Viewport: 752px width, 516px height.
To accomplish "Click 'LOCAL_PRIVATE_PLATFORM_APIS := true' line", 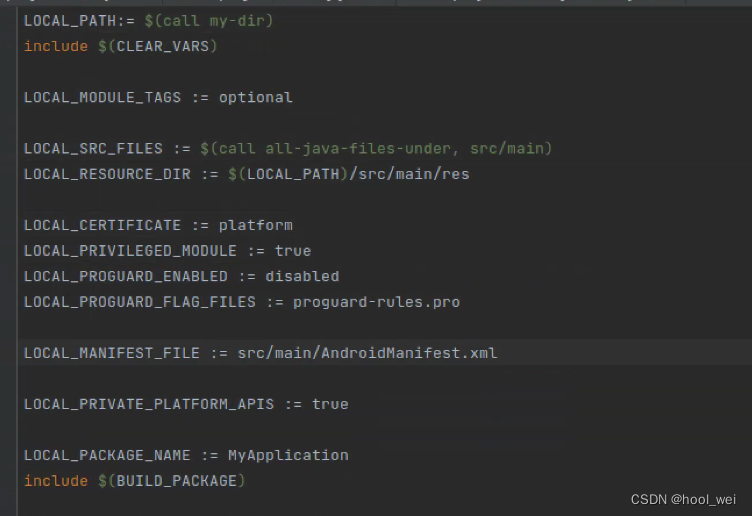I will click(x=186, y=404).
